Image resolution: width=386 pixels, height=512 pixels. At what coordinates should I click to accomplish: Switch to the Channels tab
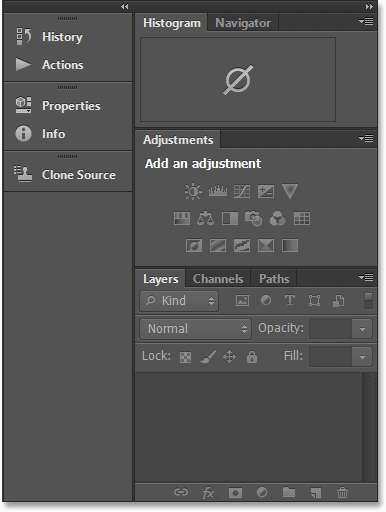[x=218, y=279]
